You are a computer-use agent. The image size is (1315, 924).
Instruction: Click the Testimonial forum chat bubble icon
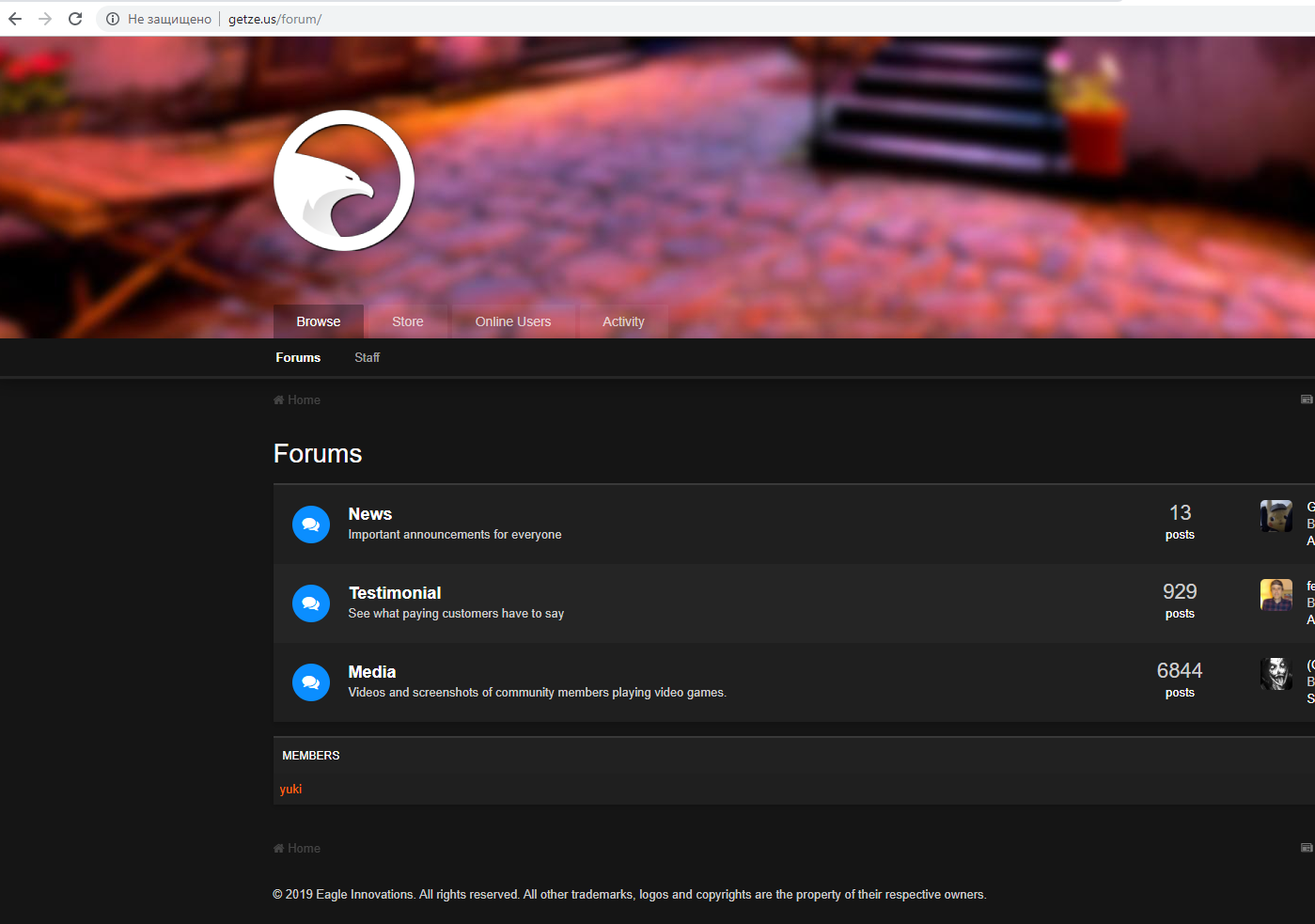click(x=311, y=603)
